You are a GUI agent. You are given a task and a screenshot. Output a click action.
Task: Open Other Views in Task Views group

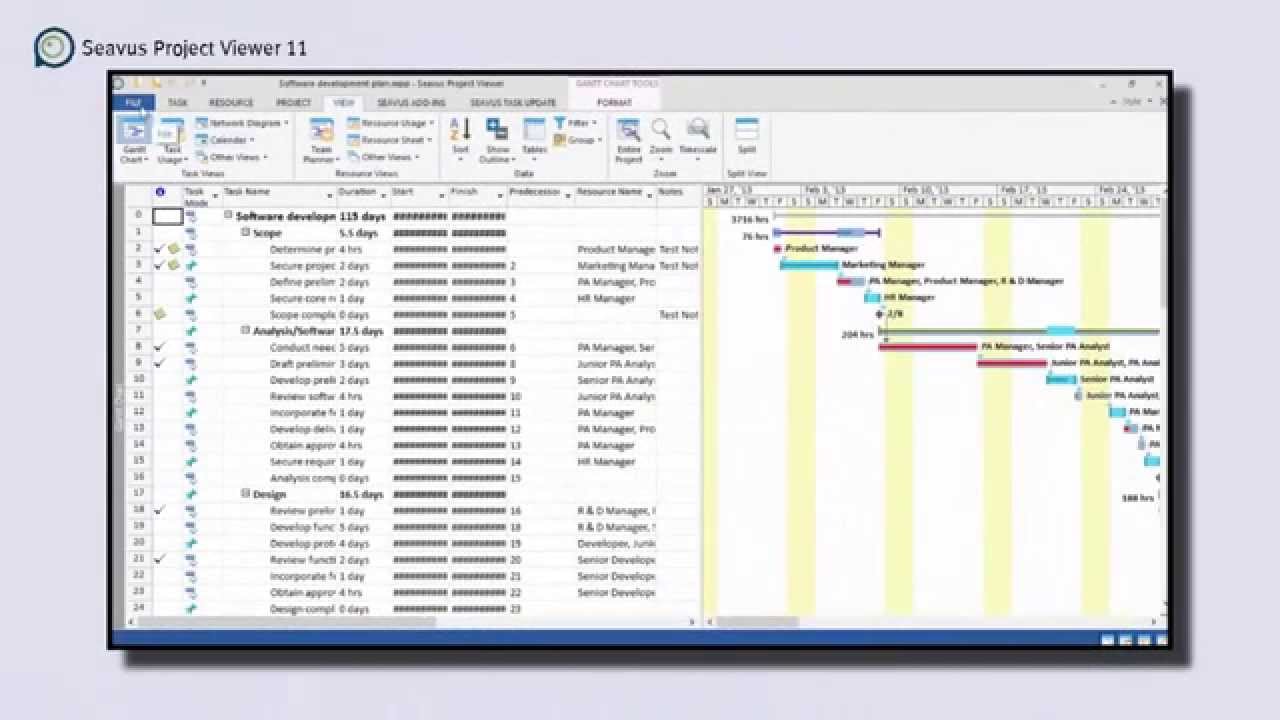tap(230, 157)
